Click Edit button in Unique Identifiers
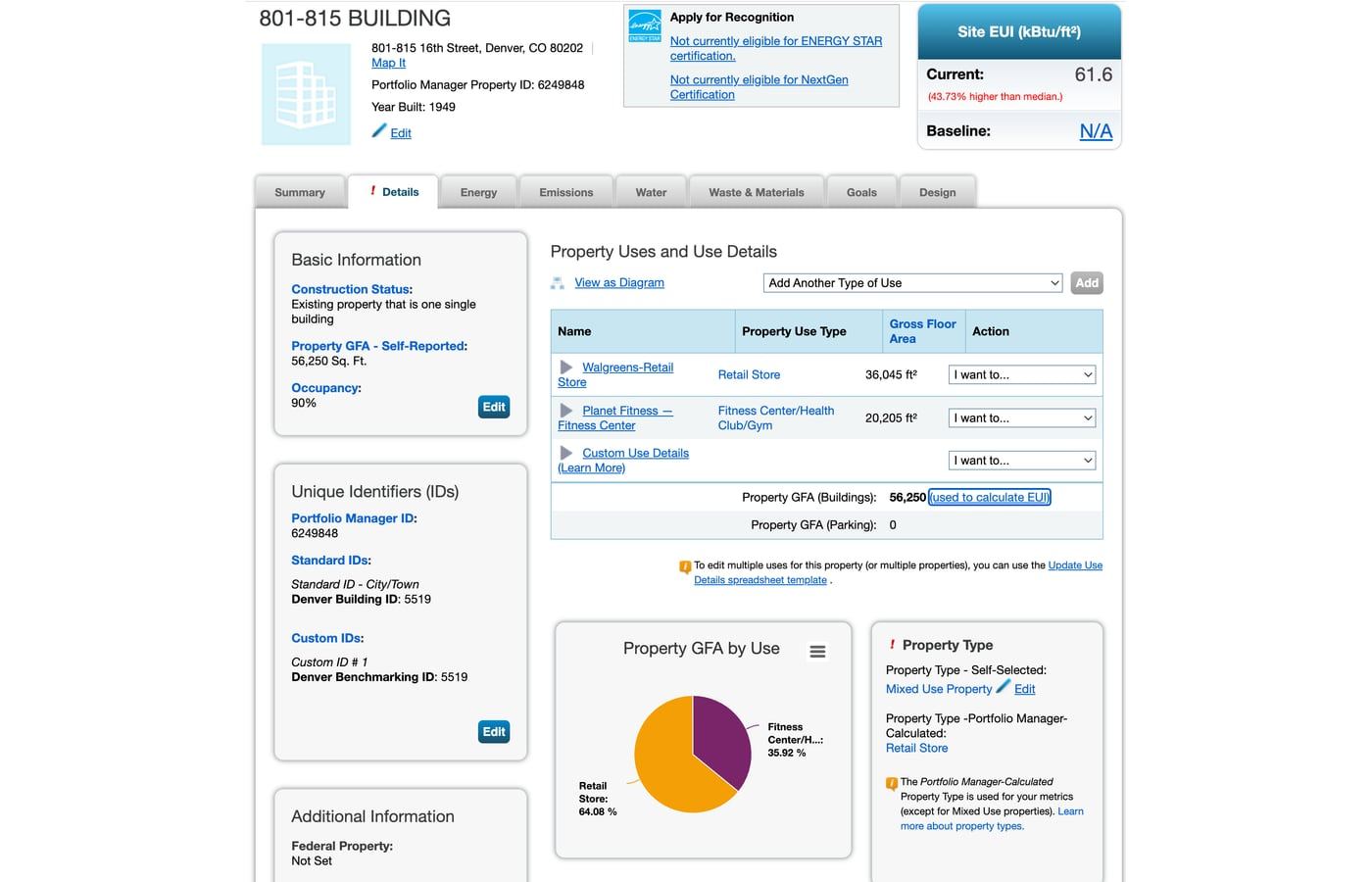This screenshot has width=1372, height=882. pyautogui.click(x=494, y=732)
